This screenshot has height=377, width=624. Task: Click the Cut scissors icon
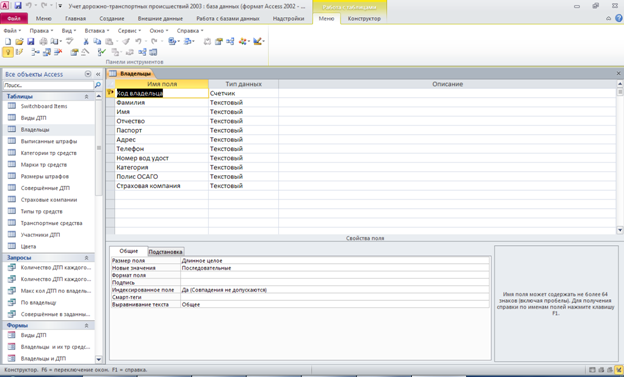(86, 41)
